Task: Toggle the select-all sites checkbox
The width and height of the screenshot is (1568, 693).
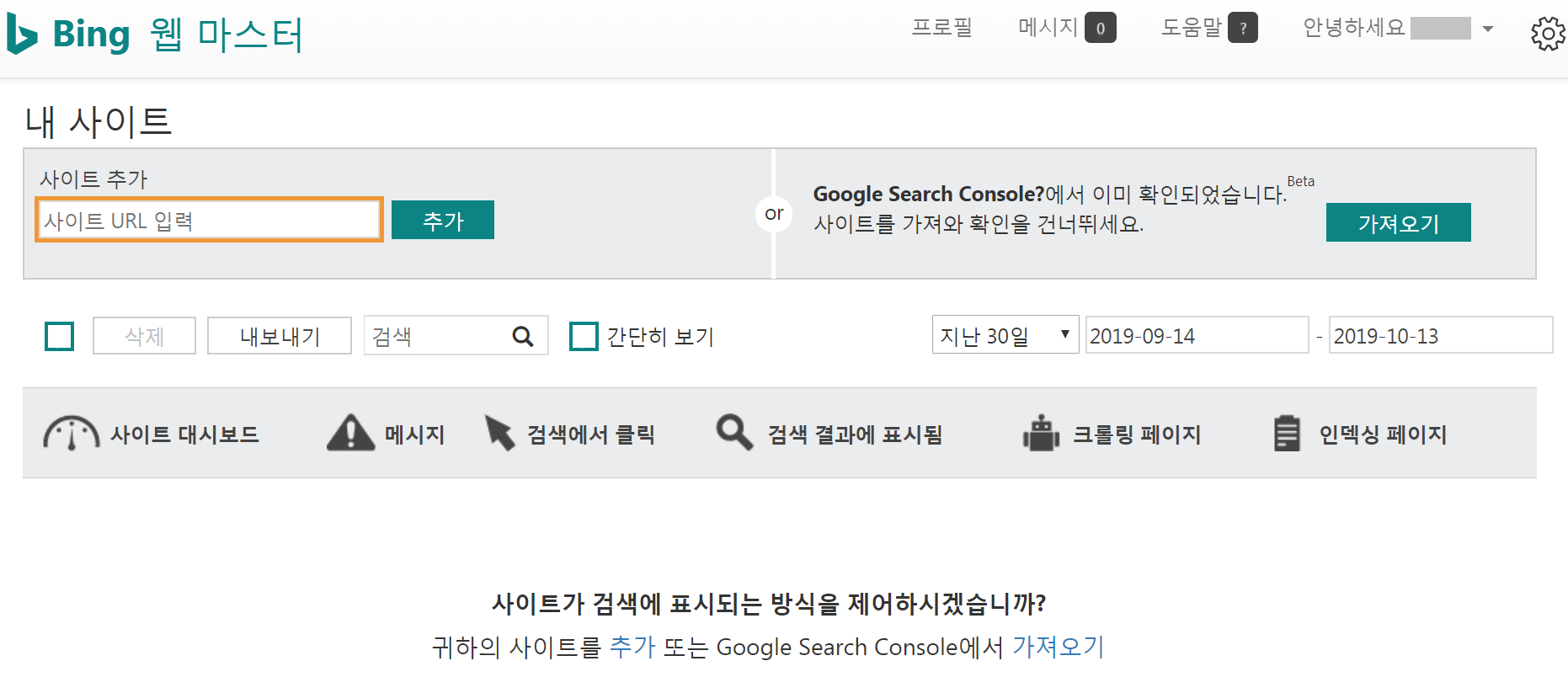Action: [59, 336]
